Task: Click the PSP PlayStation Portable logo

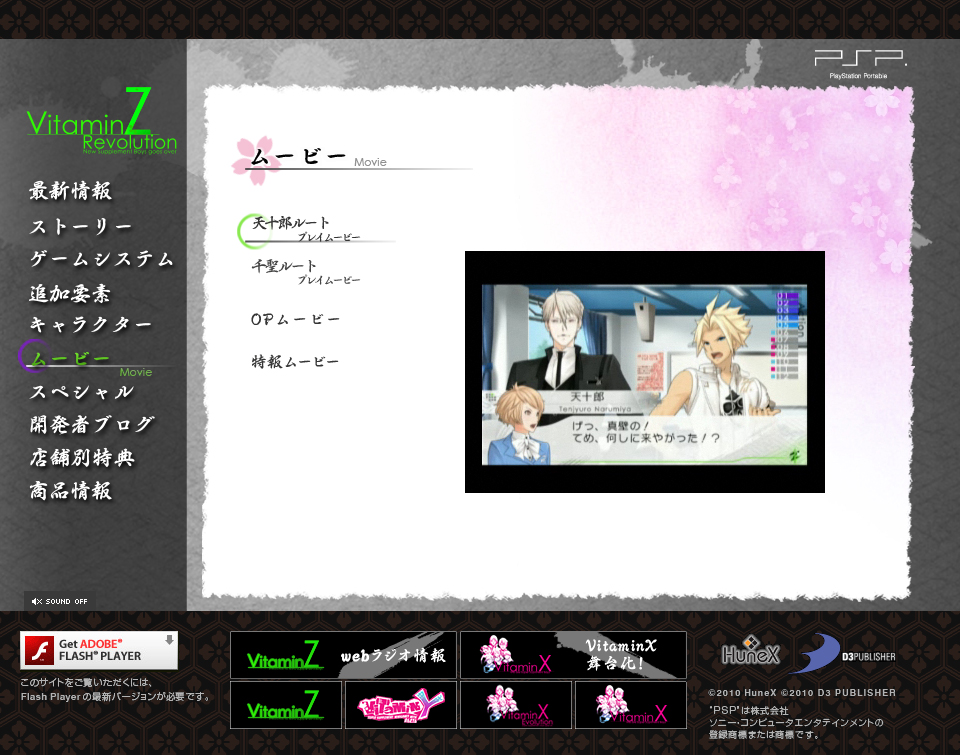Action: [x=860, y=64]
